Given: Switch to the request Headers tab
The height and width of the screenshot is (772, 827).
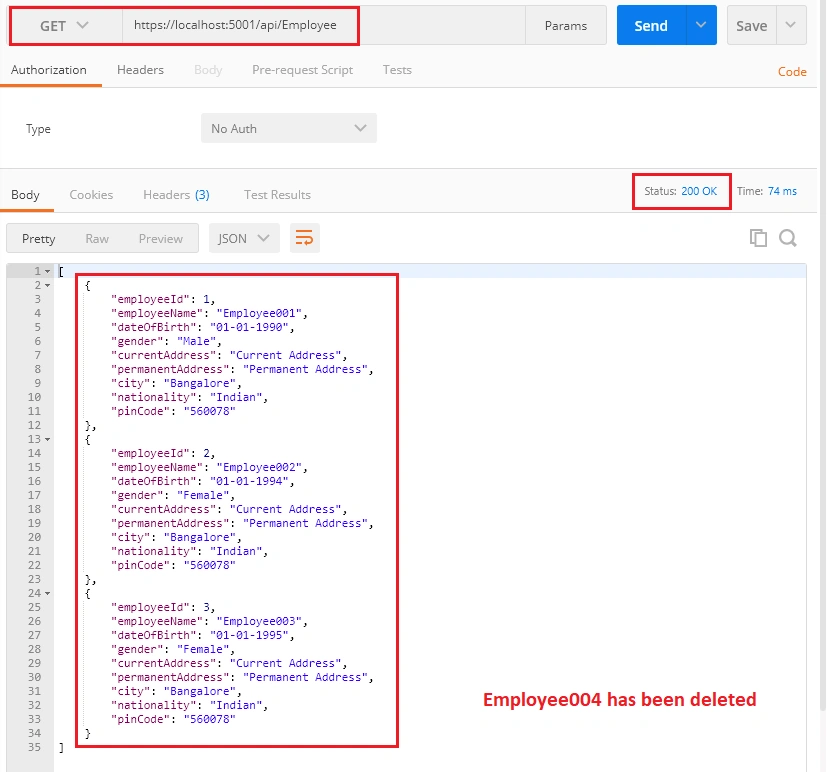Looking at the screenshot, I should 140,70.
